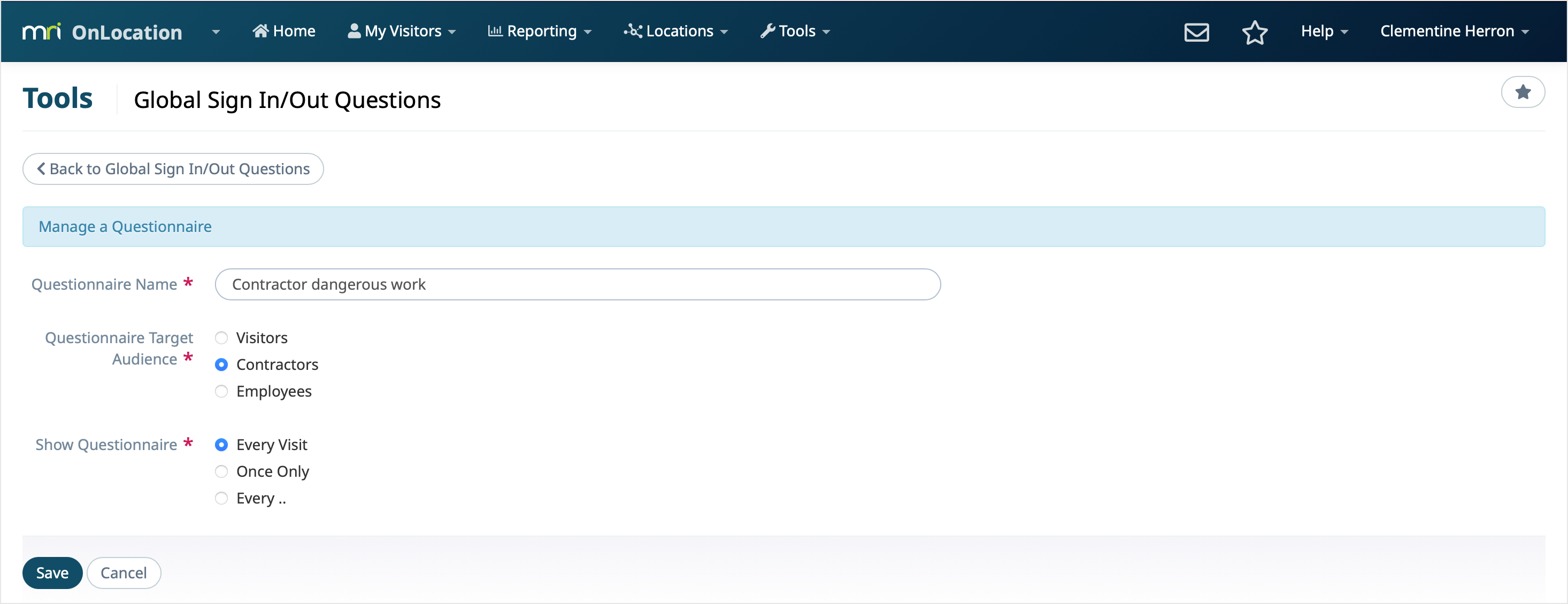Click the Tools wrench icon
This screenshot has height=604, width=1568.
pyautogui.click(x=767, y=31)
